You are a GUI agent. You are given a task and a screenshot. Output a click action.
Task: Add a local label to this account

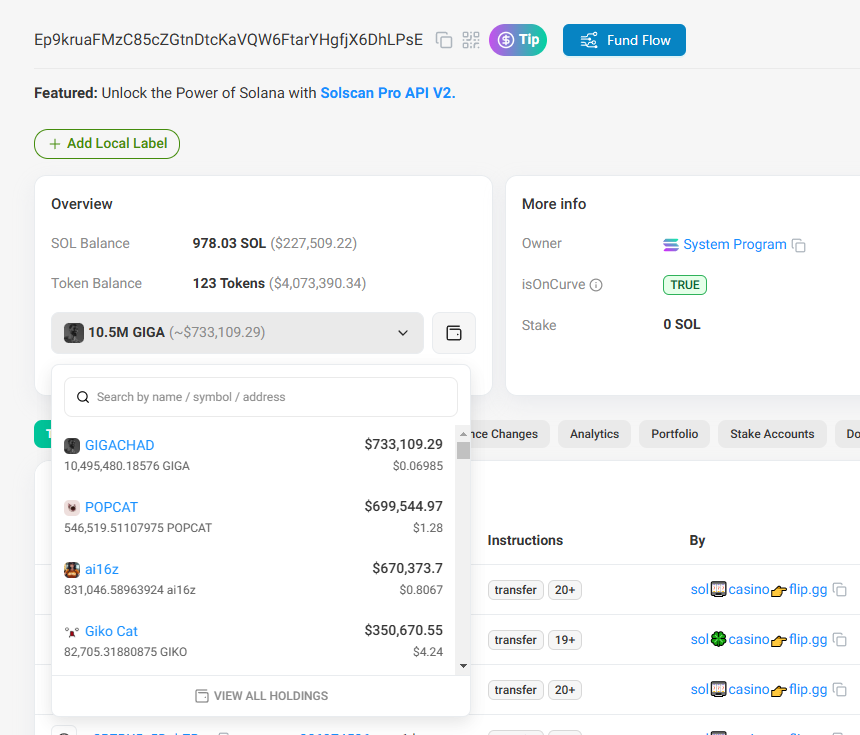107,144
